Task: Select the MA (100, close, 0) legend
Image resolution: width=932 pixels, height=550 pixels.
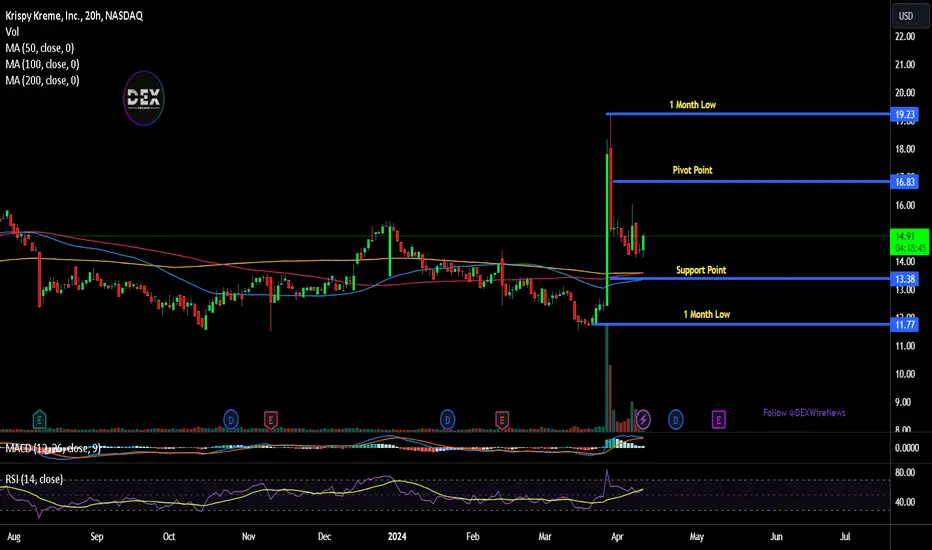Action: (x=42, y=64)
